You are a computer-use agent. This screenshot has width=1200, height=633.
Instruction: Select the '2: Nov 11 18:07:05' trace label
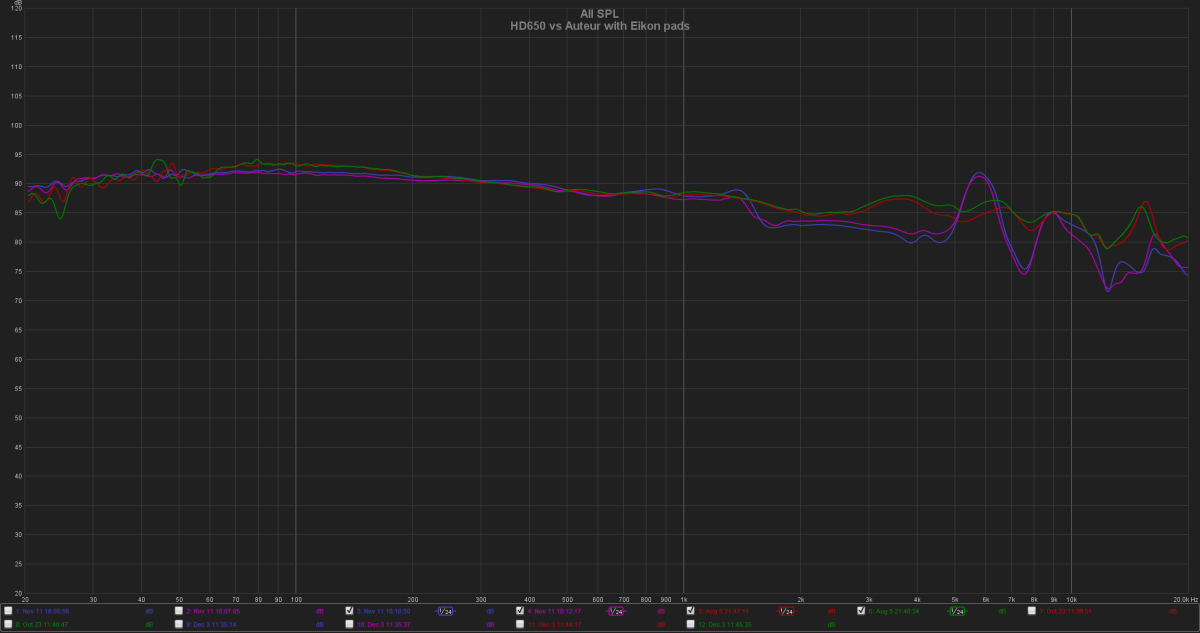click(x=213, y=611)
